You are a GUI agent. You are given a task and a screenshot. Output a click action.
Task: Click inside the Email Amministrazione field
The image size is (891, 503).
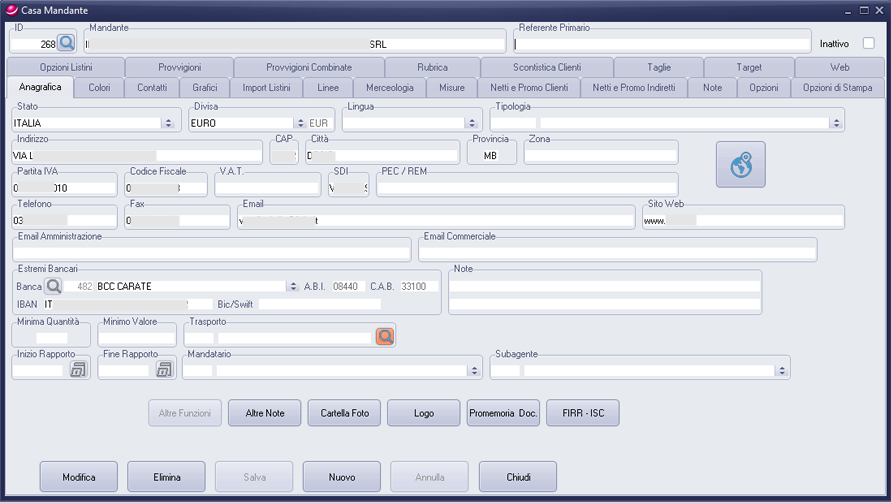212,251
